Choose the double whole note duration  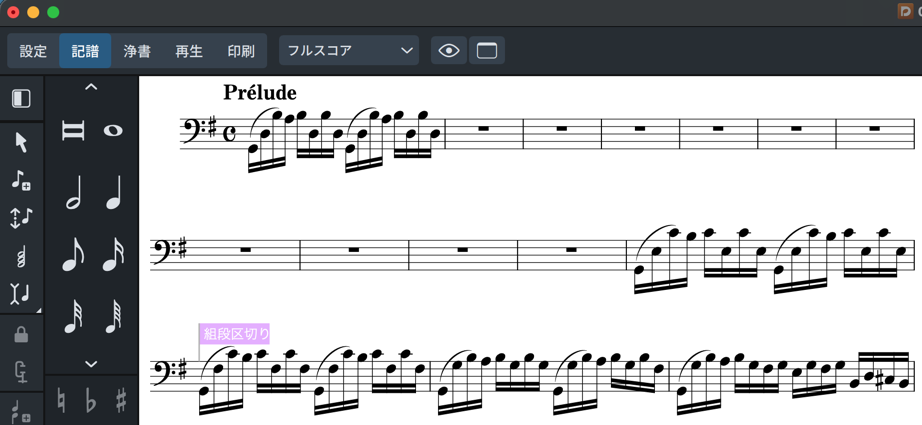click(73, 130)
